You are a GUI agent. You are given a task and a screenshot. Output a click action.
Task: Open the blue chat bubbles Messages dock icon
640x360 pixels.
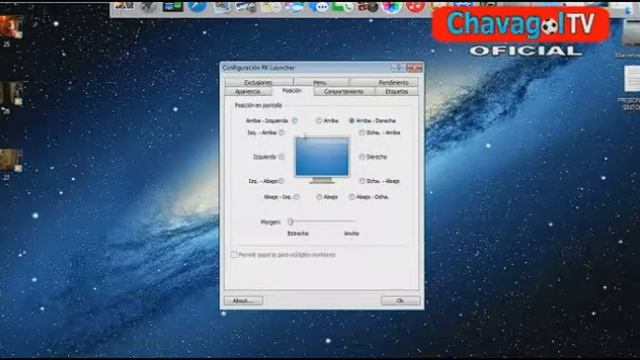tap(318, 6)
